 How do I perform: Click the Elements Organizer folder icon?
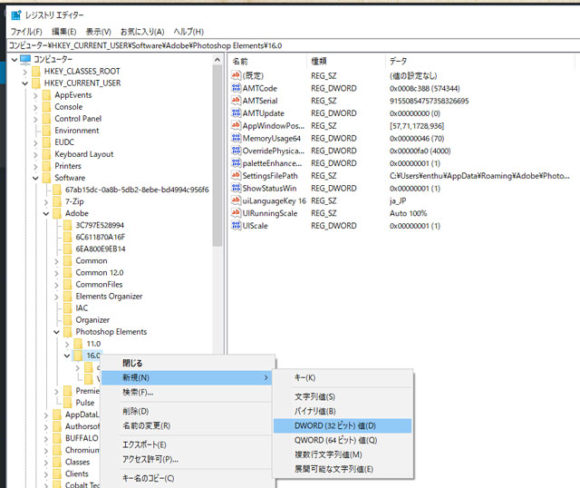point(67,296)
